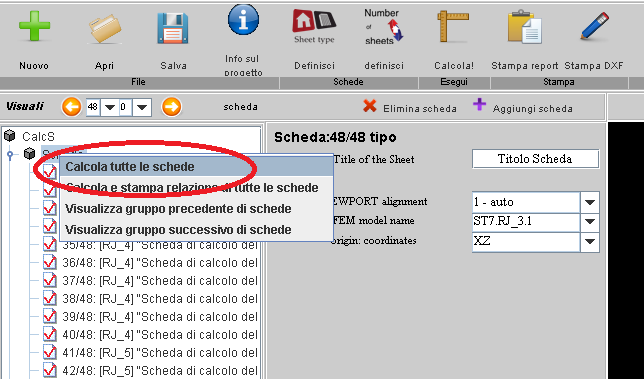
Task: Click the 'scheda' label in navigation bar
Action: pos(241,107)
